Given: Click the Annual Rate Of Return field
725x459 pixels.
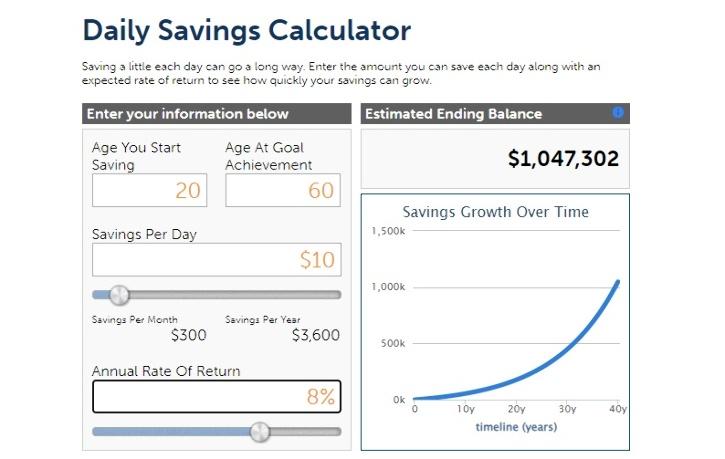Looking at the screenshot, I should pyautogui.click(x=216, y=396).
